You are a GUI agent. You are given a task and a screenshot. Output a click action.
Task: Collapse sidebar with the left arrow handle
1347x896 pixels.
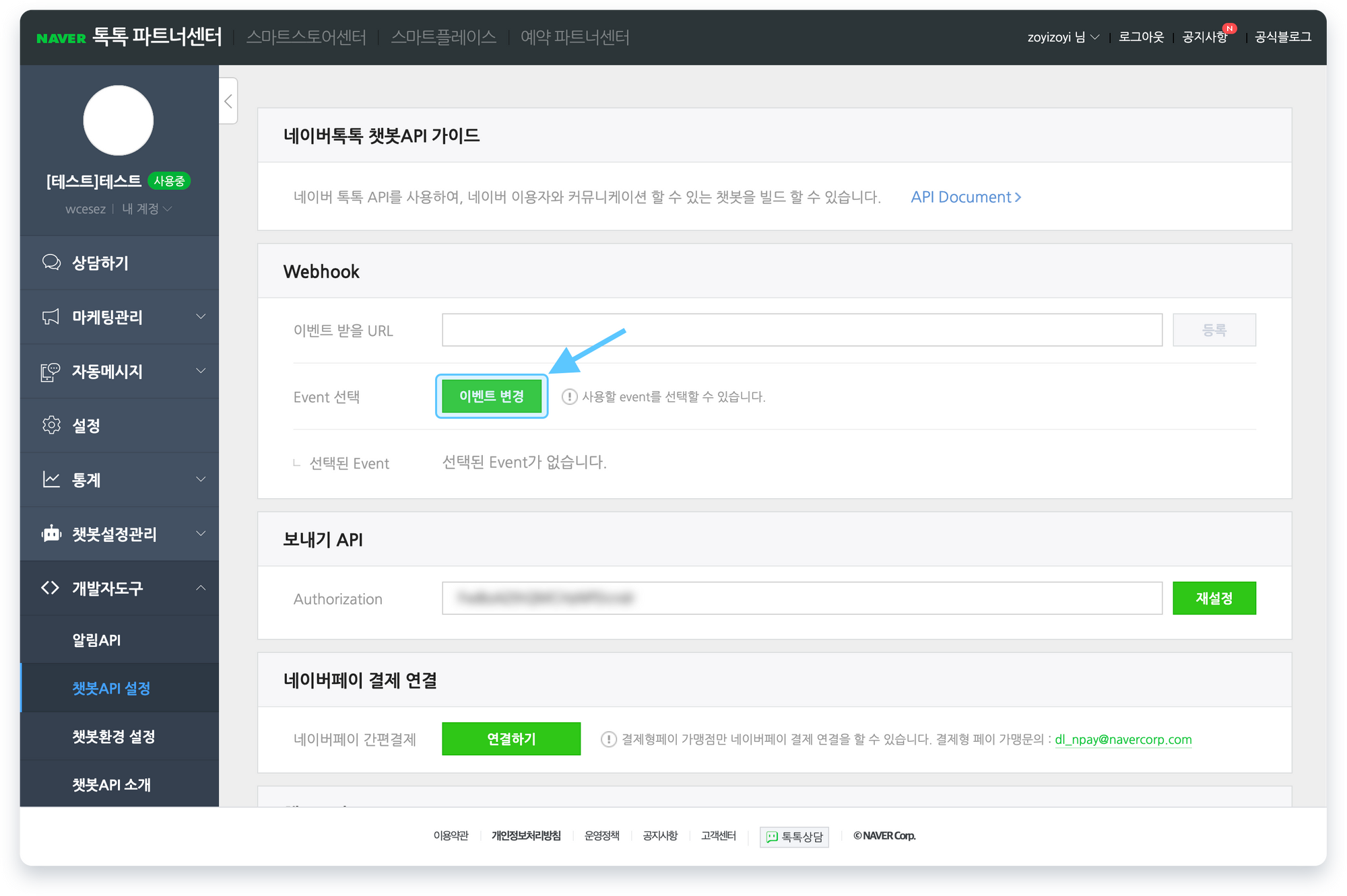(x=228, y=102)
